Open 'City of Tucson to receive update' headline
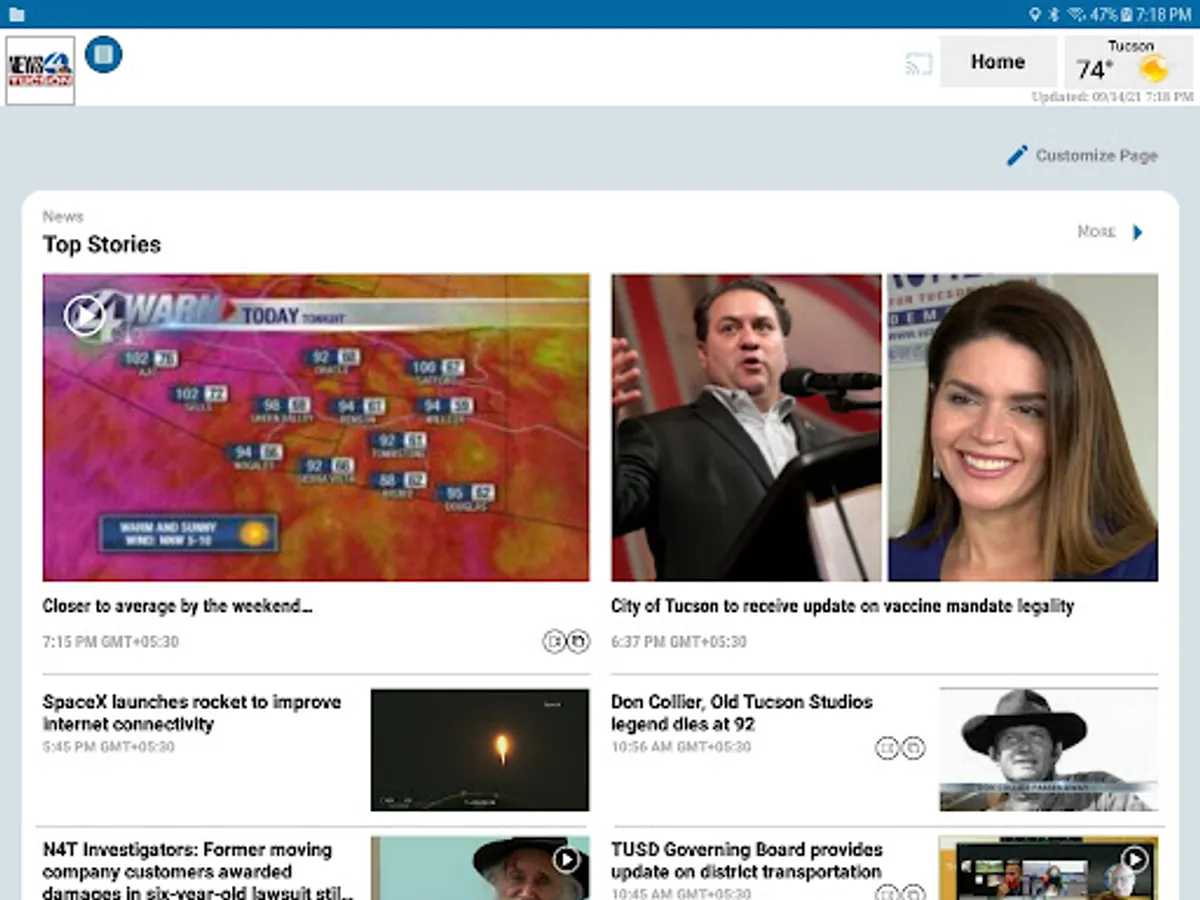 (842, 606)
